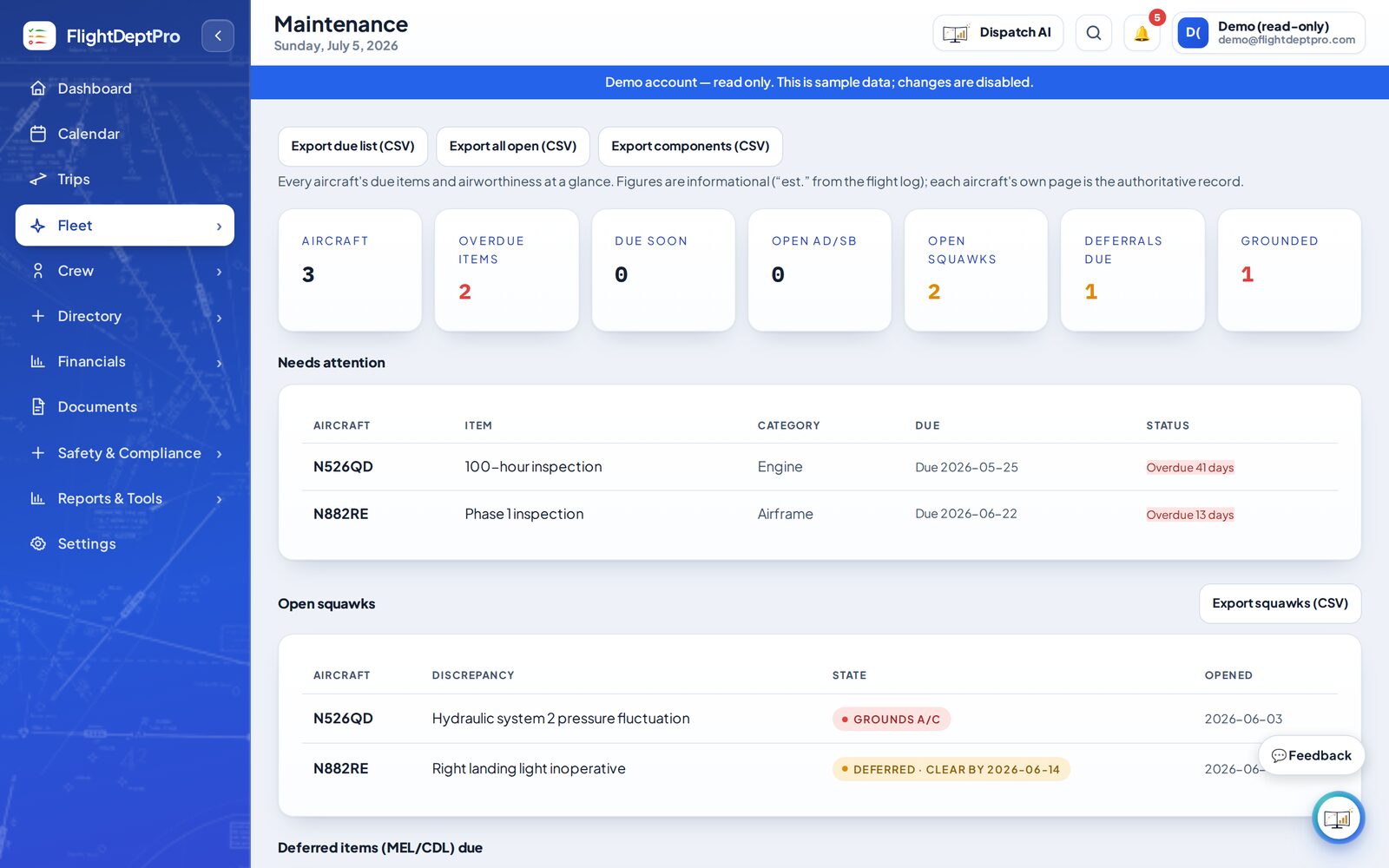Viewport: 1389px width, 868px height.
Task: Open search with the magnifier icon
Action: (1093, 33)
